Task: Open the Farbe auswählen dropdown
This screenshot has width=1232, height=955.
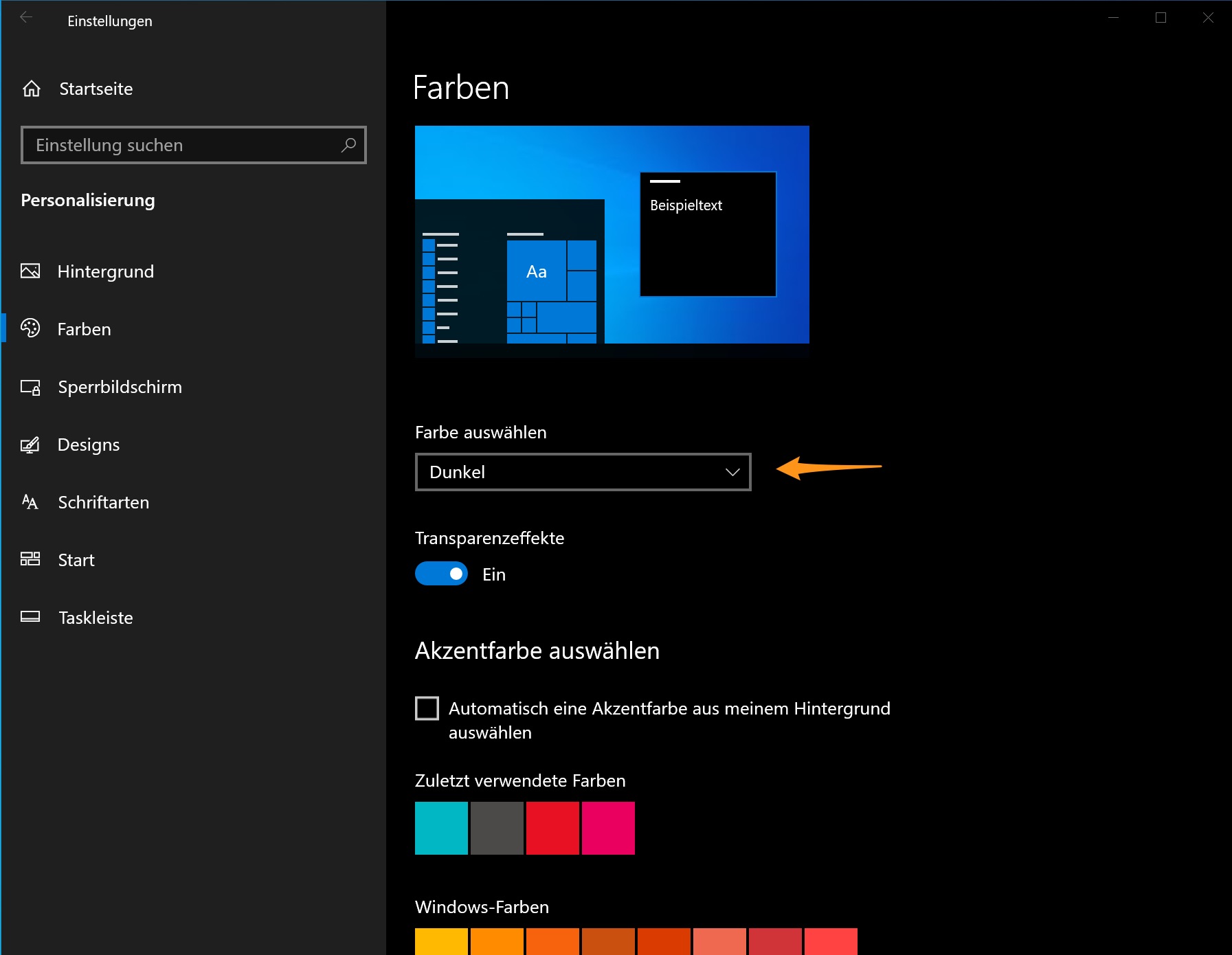Action: [x=583, y=472]
